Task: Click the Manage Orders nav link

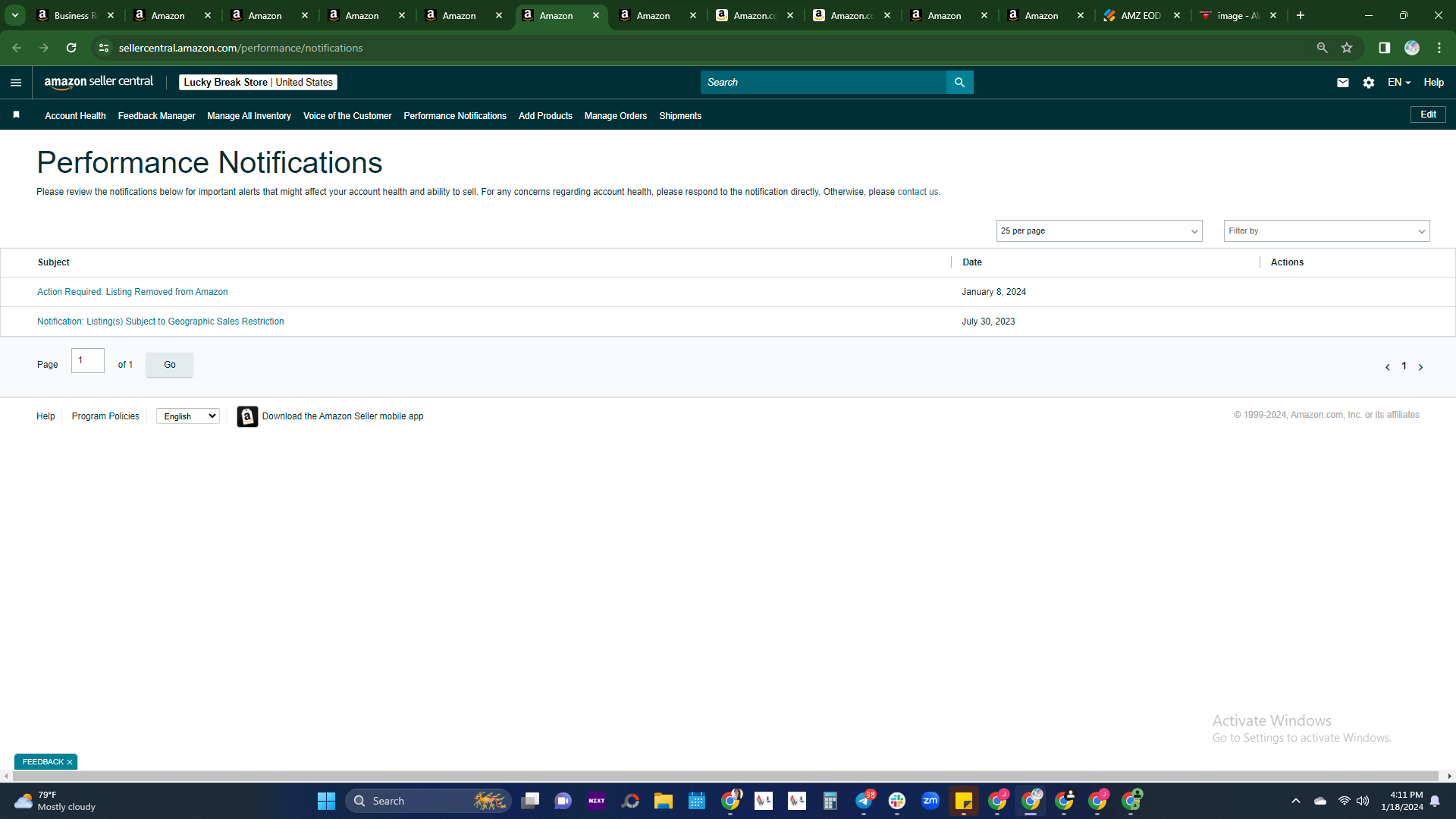Action: pos(616,116)
